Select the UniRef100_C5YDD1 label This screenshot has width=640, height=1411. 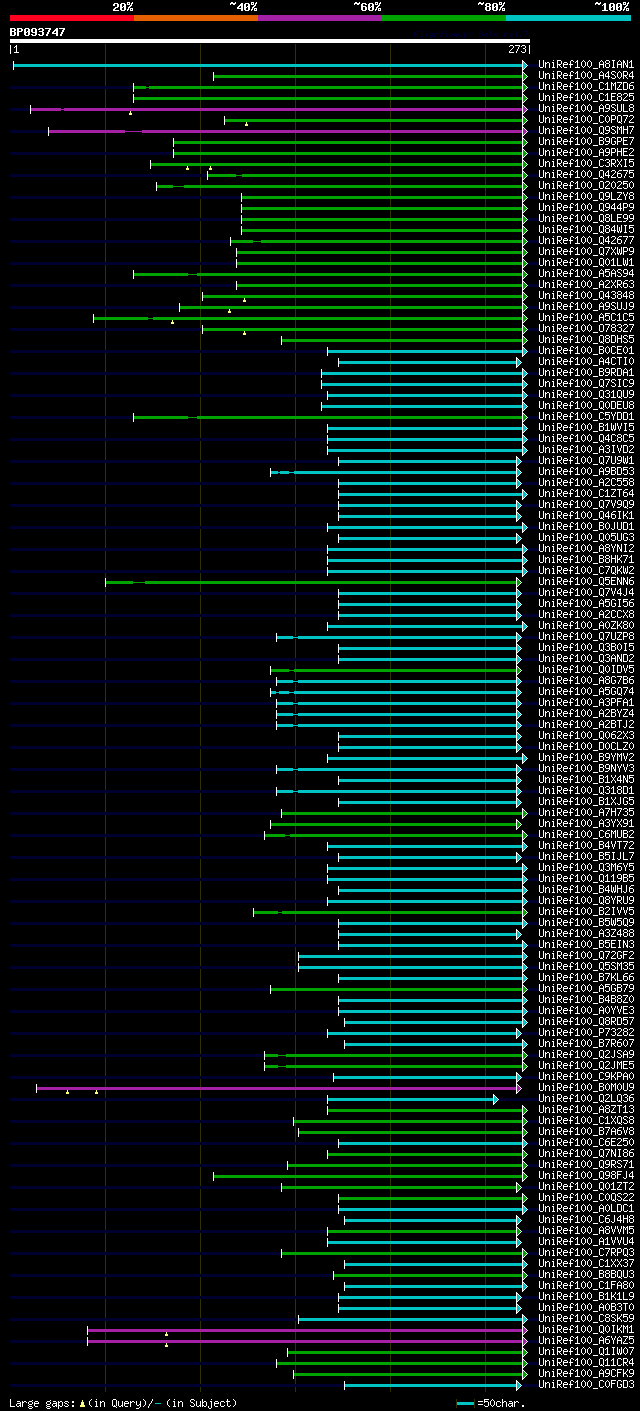click(586, 417)
